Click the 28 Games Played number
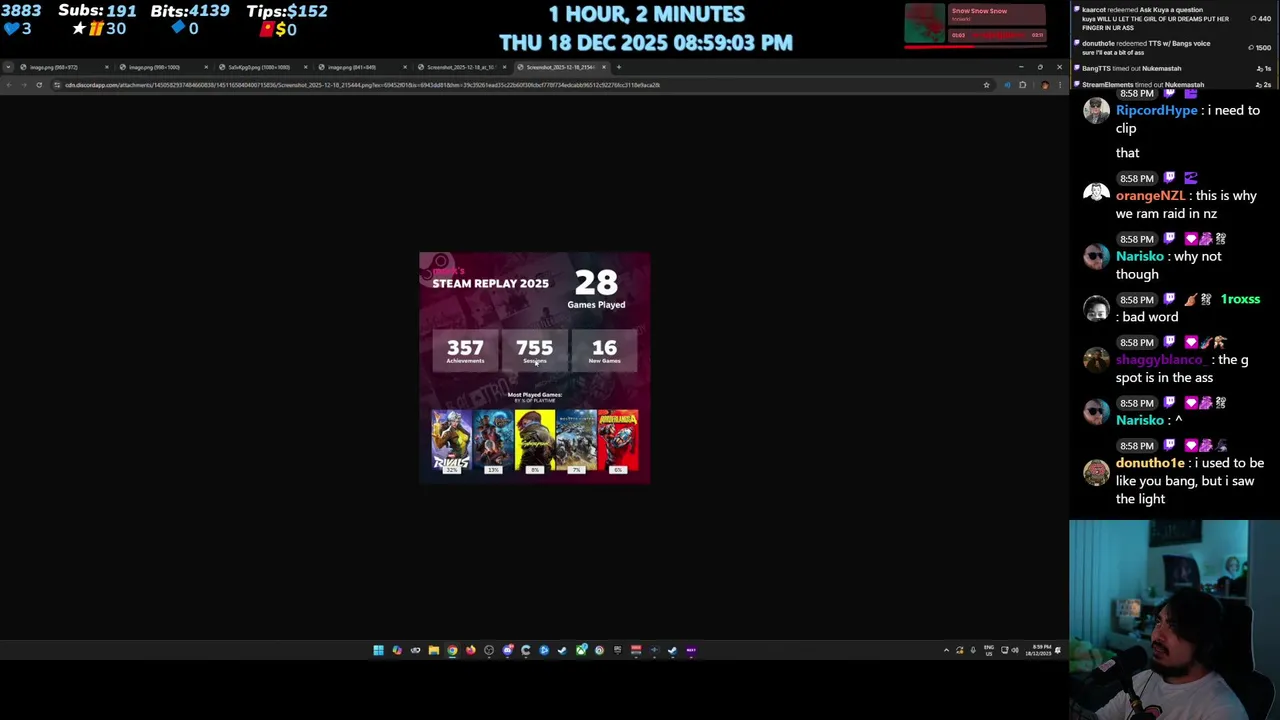Image resolution: width=1280 pixels, height=720 pixels. tap(596, 283)
